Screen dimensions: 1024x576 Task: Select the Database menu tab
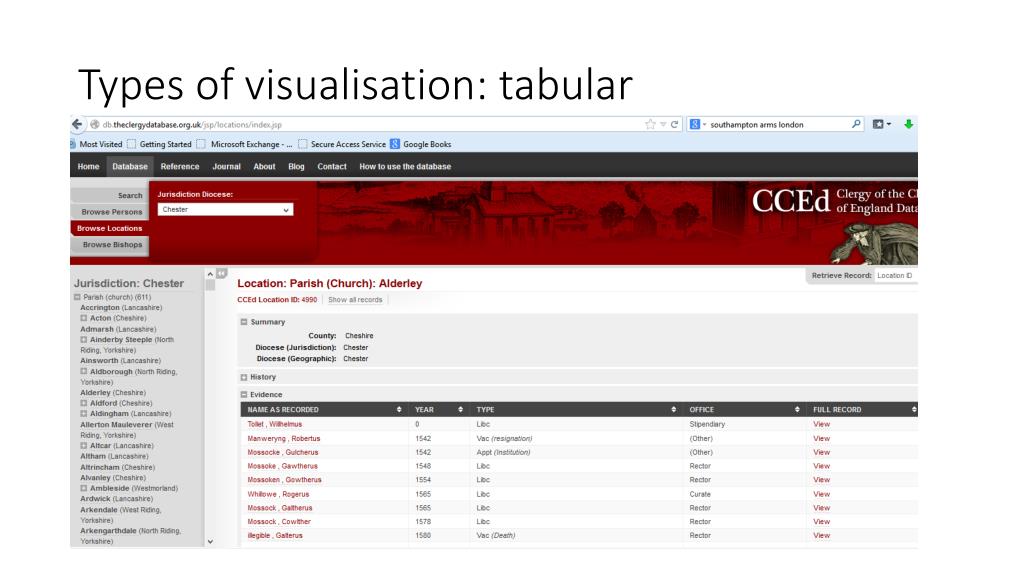(x=130, y=167)
